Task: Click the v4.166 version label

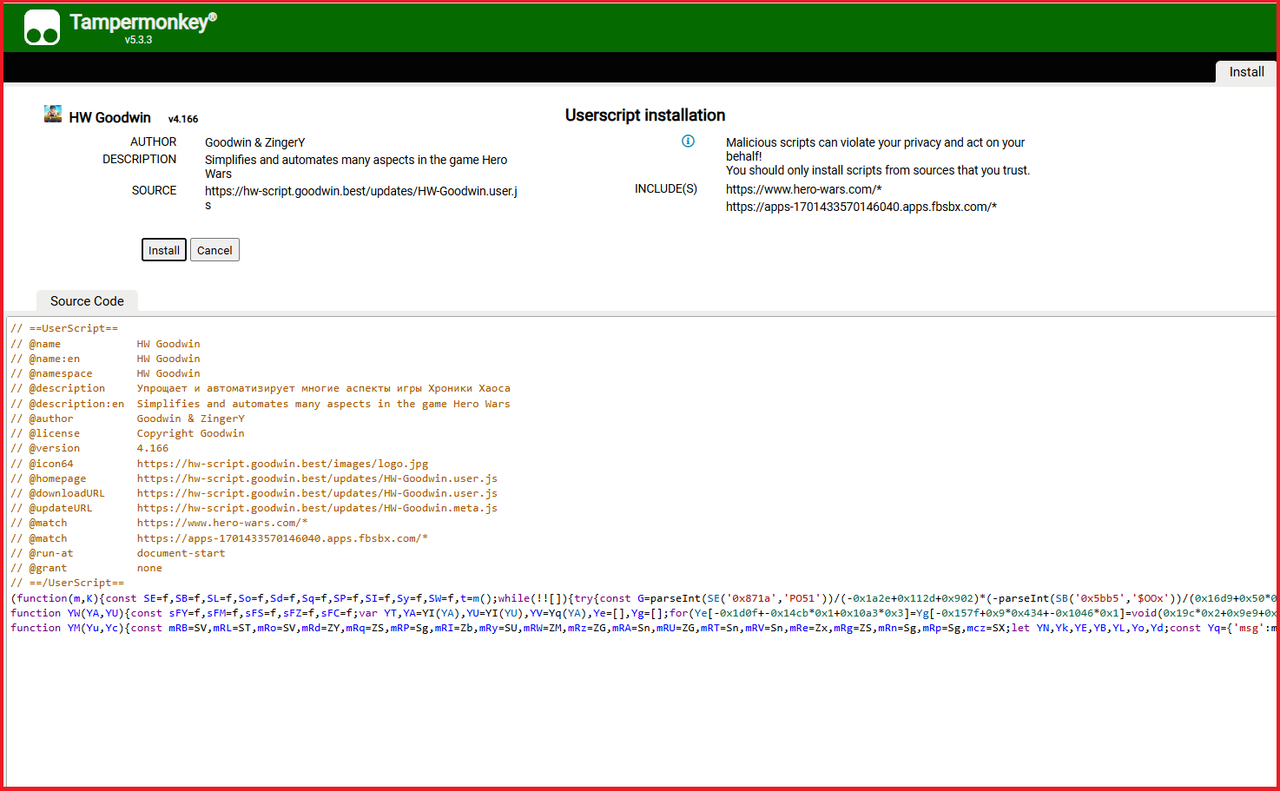Action: tap(183, 119)
